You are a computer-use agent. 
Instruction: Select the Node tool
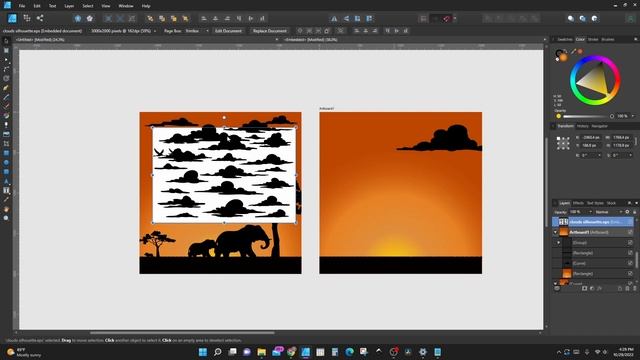[x=6, y=60]
